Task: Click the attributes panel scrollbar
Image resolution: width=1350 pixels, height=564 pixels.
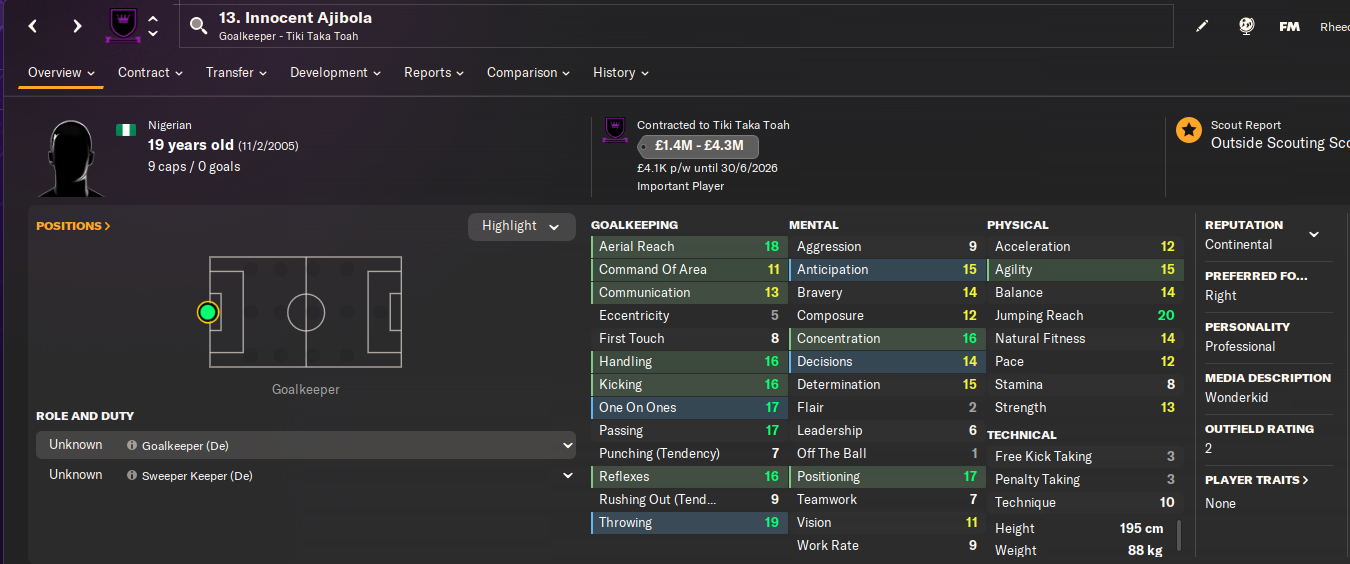Action: (1179, 535)
